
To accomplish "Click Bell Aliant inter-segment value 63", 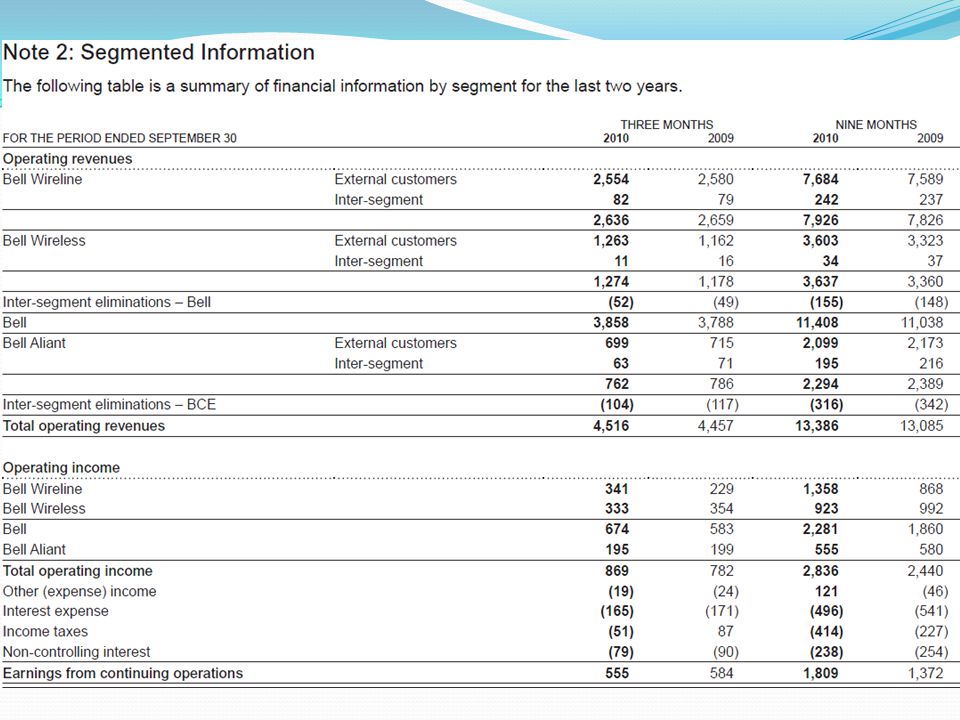I will (621, 364).
